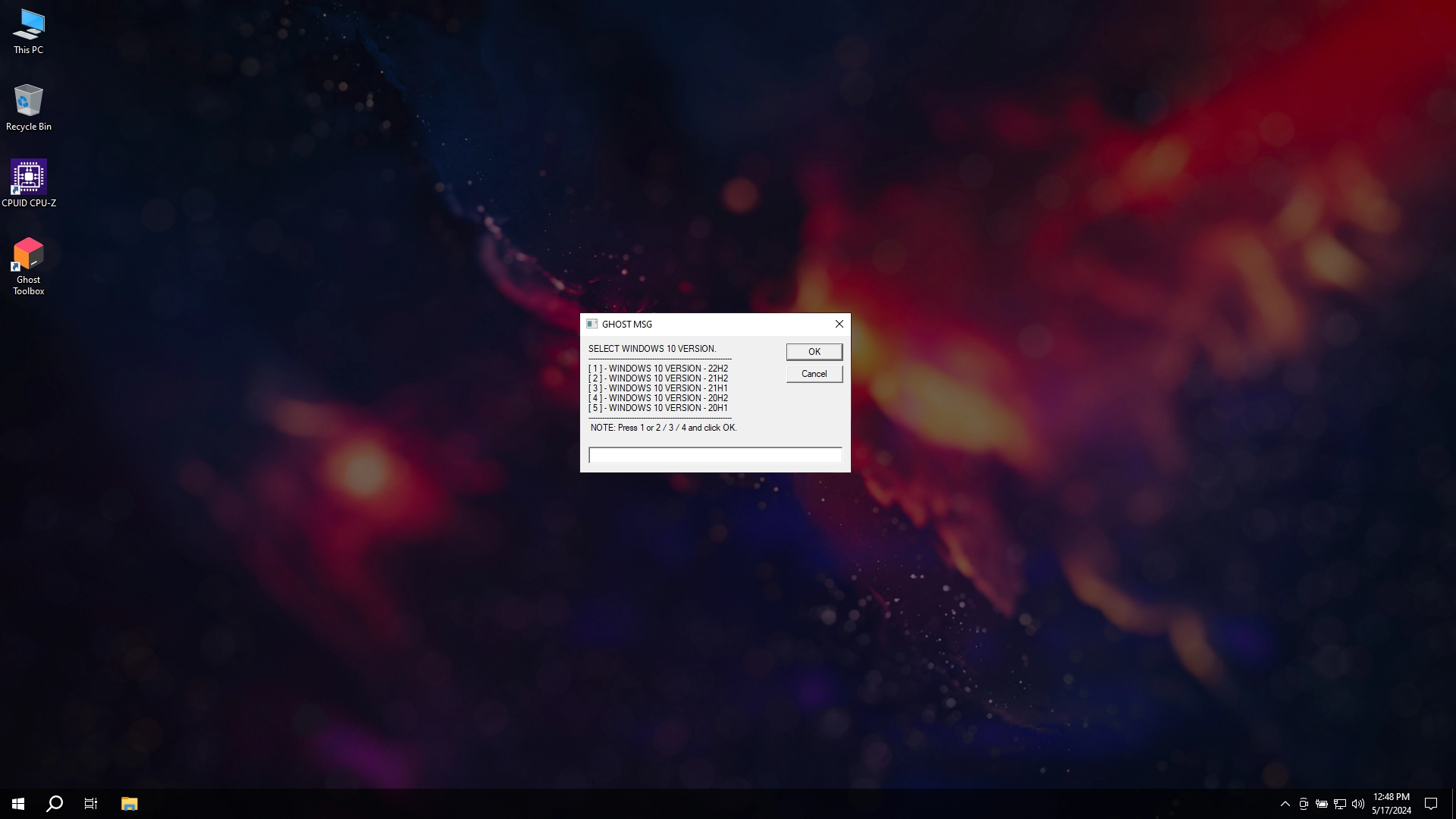Select the CPUID CPU-Z shortcut
The image size is (1456, 819).
pos(28,184)
